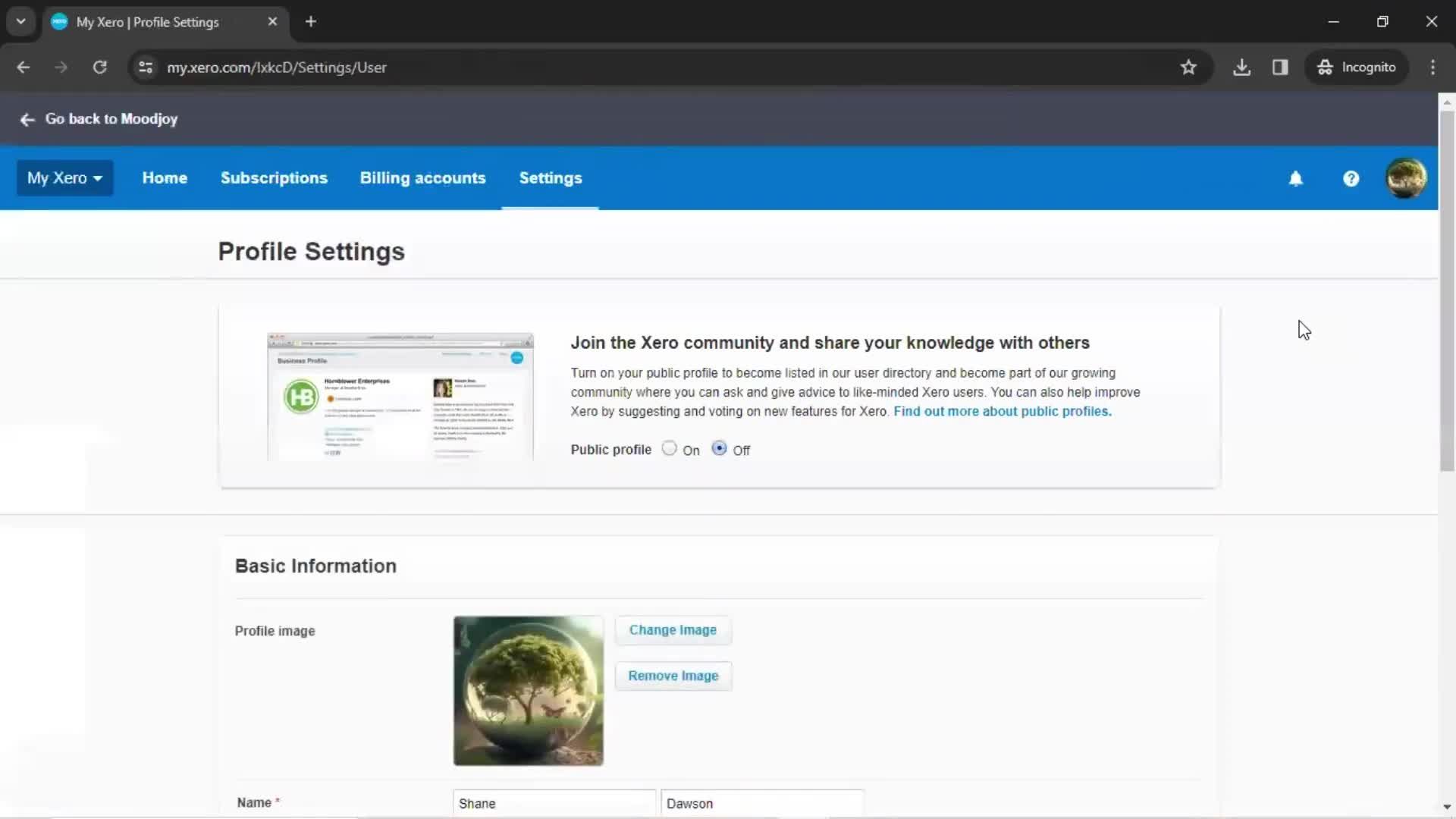
Task: Click the profile image tree globe thumbnail
Action: click(x=529, y=691)
